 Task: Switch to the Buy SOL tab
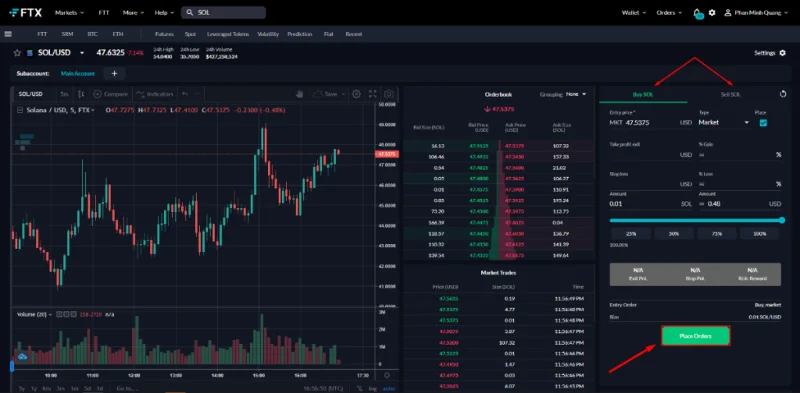tap(643, 94)
